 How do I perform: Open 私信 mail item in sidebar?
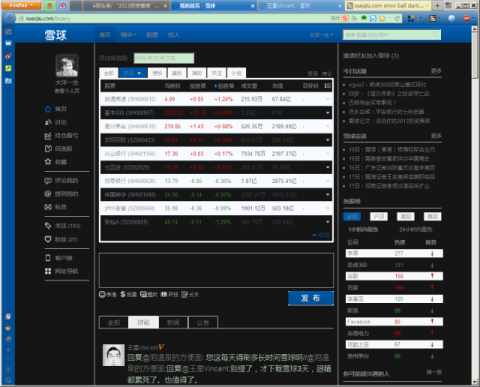tap(56, 207)
